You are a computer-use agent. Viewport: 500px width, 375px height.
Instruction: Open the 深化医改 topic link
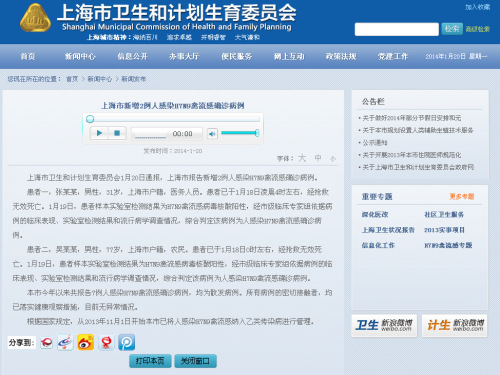(x=375, y=214)
